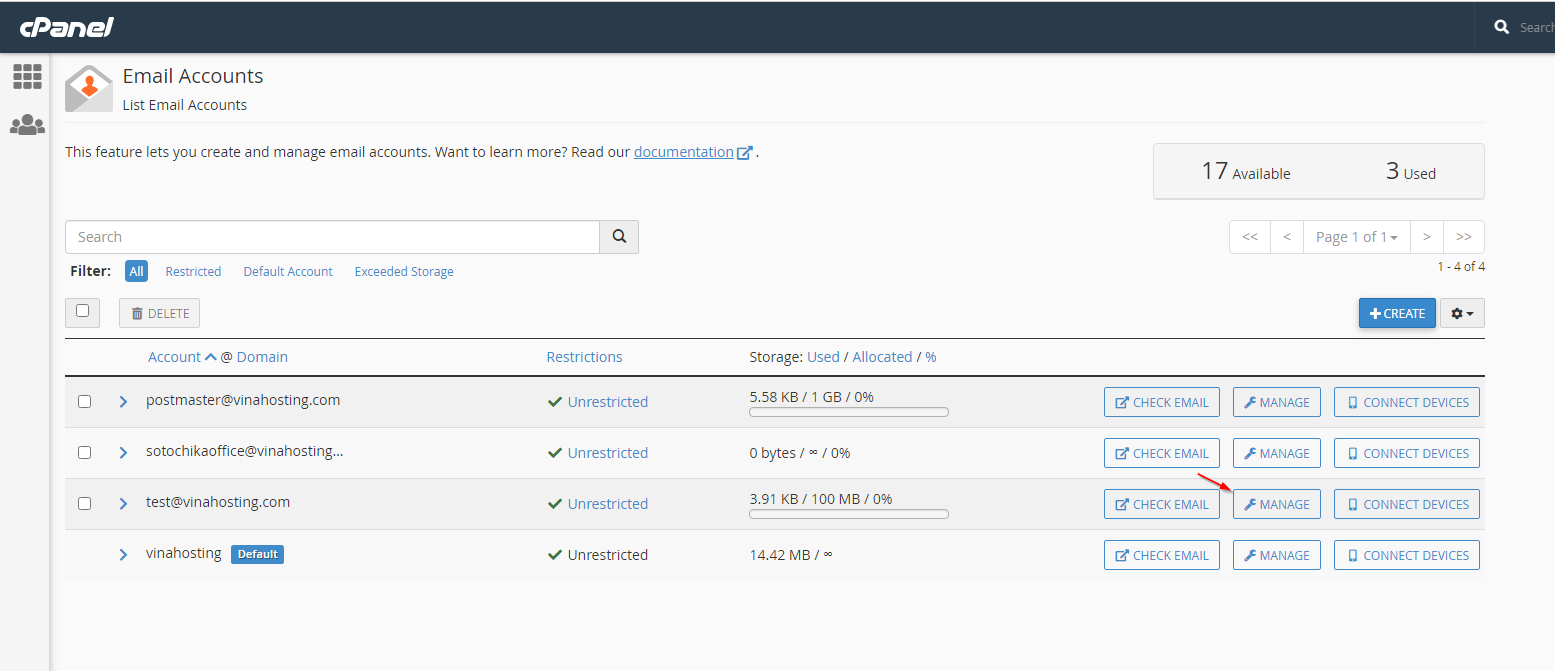Image resolution: width=1555 pixels, height=671 pixels.
Task: Open the apps grid icon in sidebar
Action: [x=27, y=76]
